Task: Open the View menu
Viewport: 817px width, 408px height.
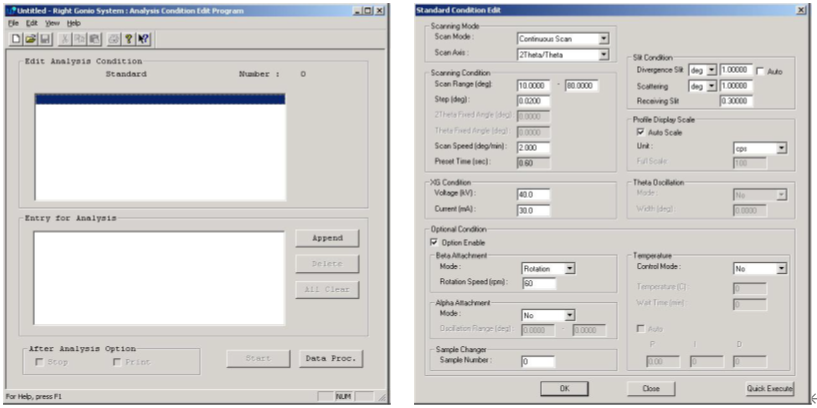Action: click(x=52, y=22)
